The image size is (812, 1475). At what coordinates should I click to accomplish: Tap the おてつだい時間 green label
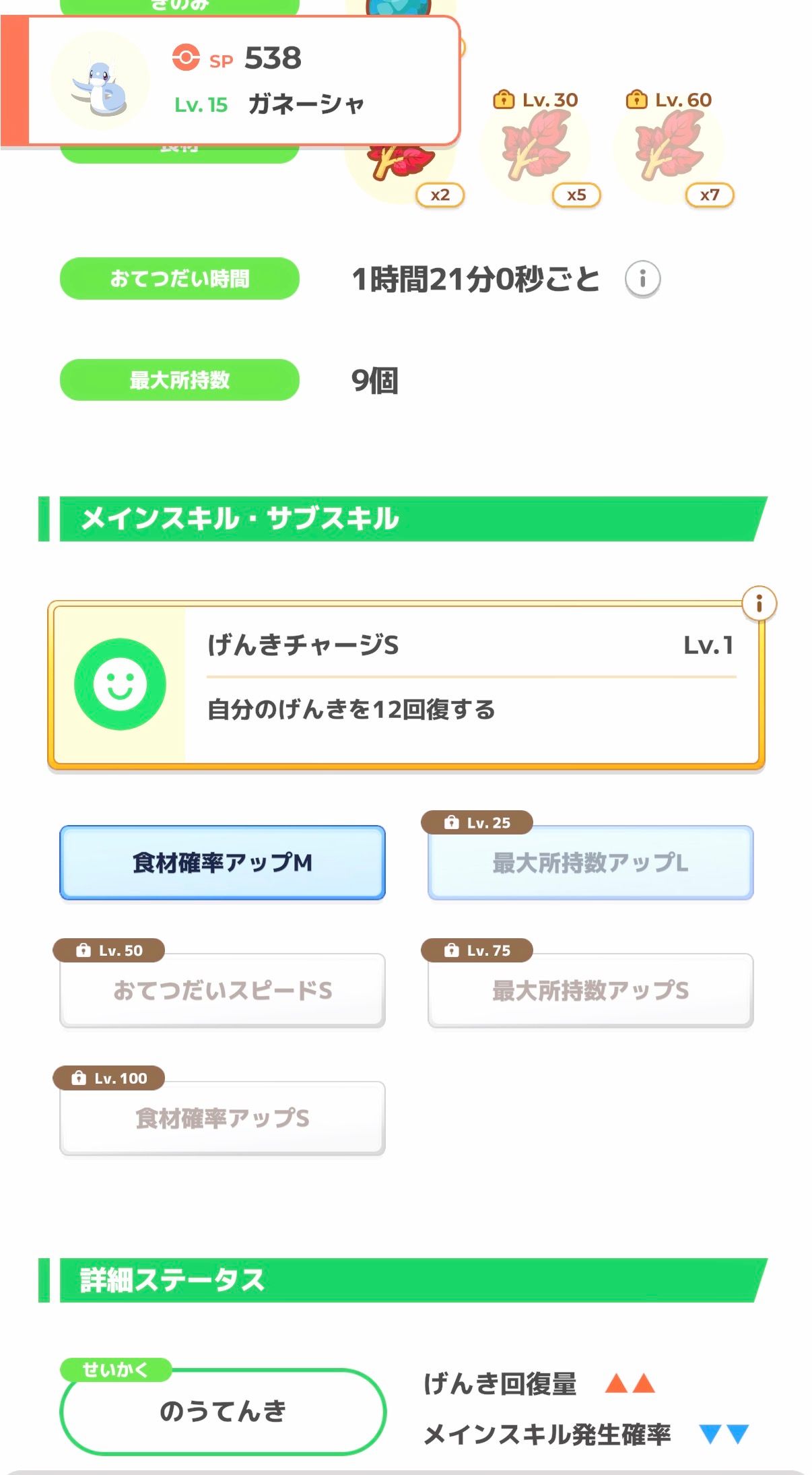click(180, 279)
